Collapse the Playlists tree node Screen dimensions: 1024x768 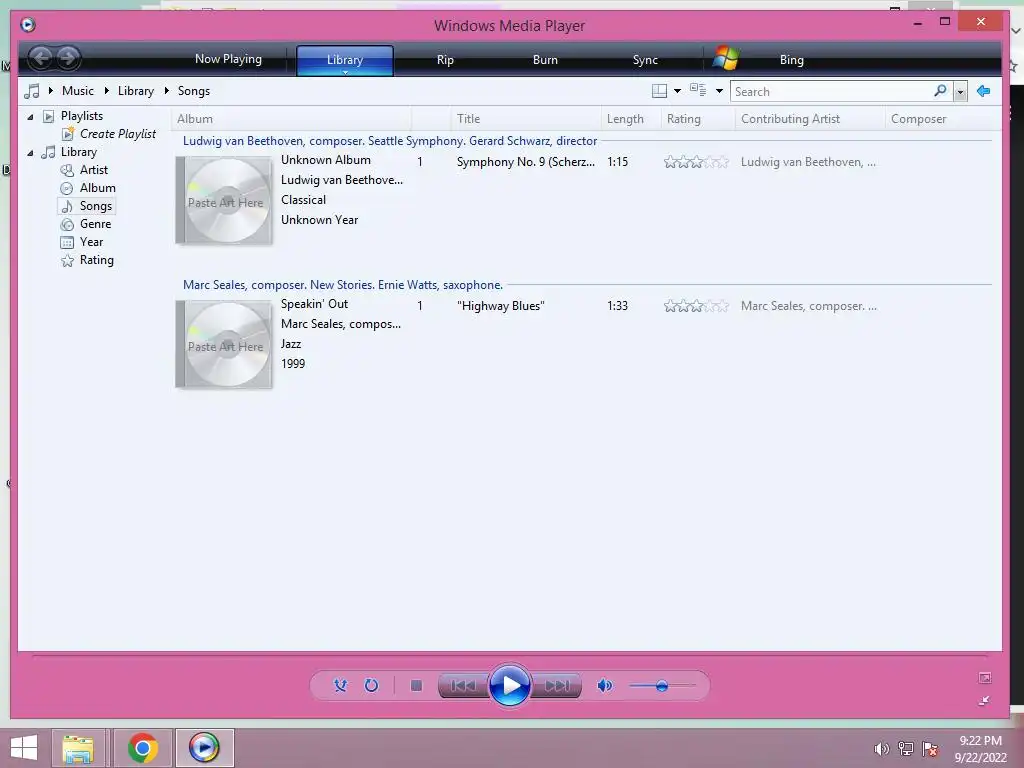[30, 117]
